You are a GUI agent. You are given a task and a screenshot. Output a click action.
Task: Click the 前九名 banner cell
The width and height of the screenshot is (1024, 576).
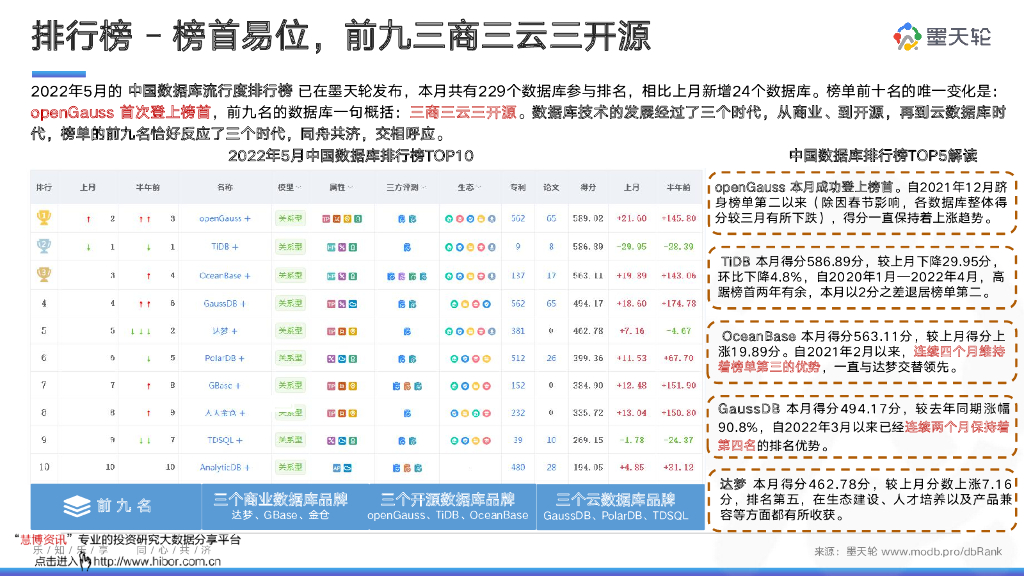[116, 507]
